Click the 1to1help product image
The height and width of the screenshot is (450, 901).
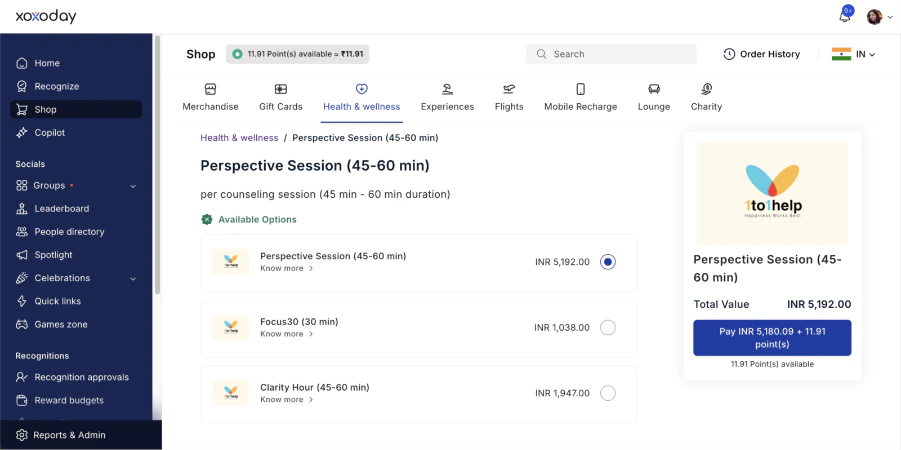pos(772,194)
